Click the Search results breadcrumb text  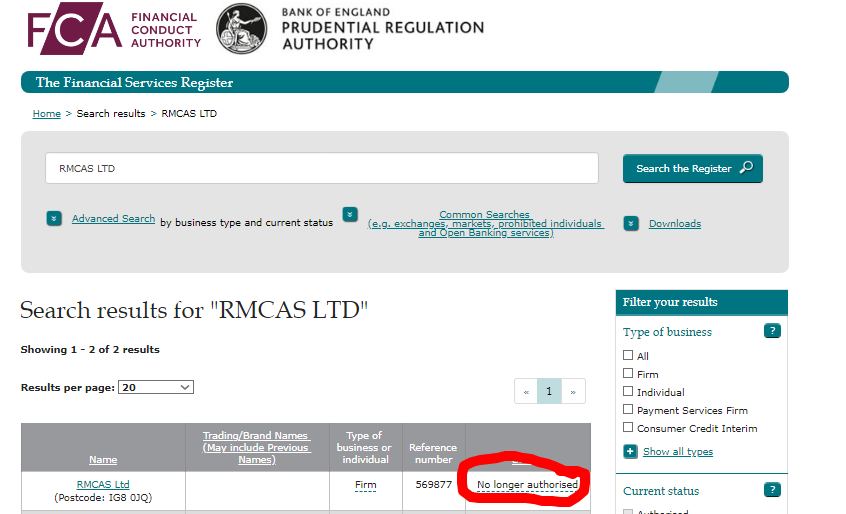pyautogui.click(x=111, y=114)
